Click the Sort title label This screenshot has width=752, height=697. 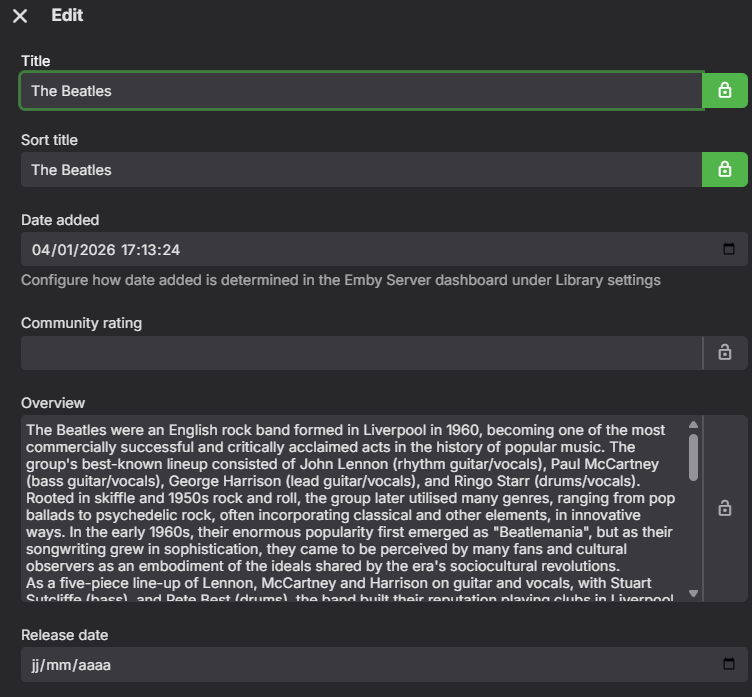point(49,140)
